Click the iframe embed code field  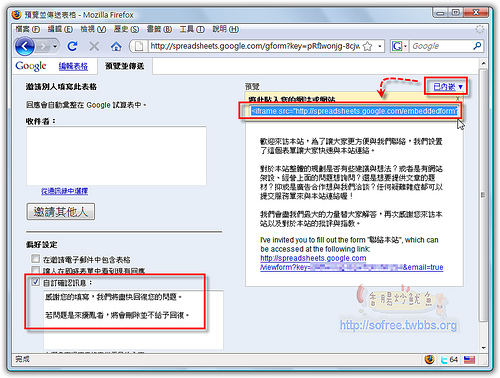[x=354, y=111]
